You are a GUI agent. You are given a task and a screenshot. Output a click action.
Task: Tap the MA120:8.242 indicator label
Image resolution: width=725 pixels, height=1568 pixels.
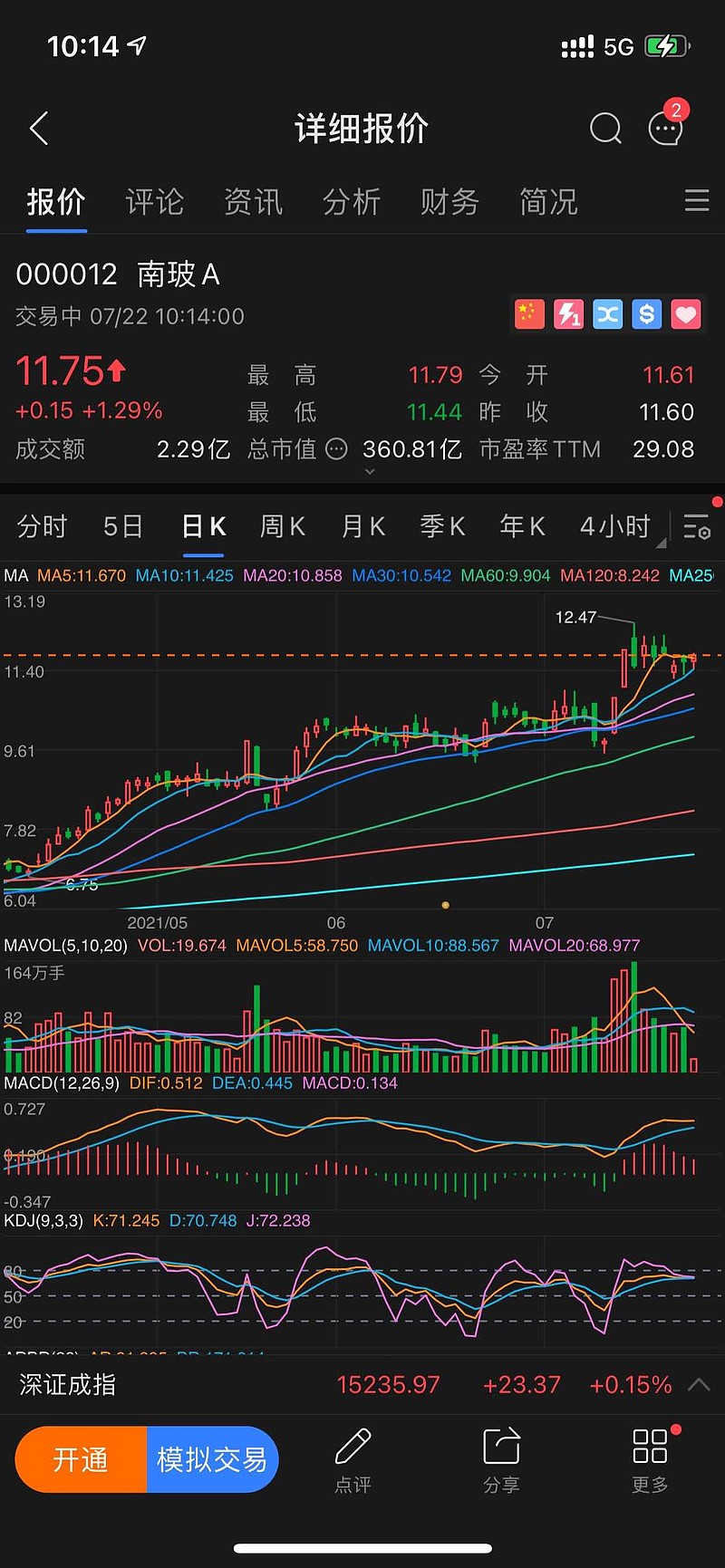(610, 575)
